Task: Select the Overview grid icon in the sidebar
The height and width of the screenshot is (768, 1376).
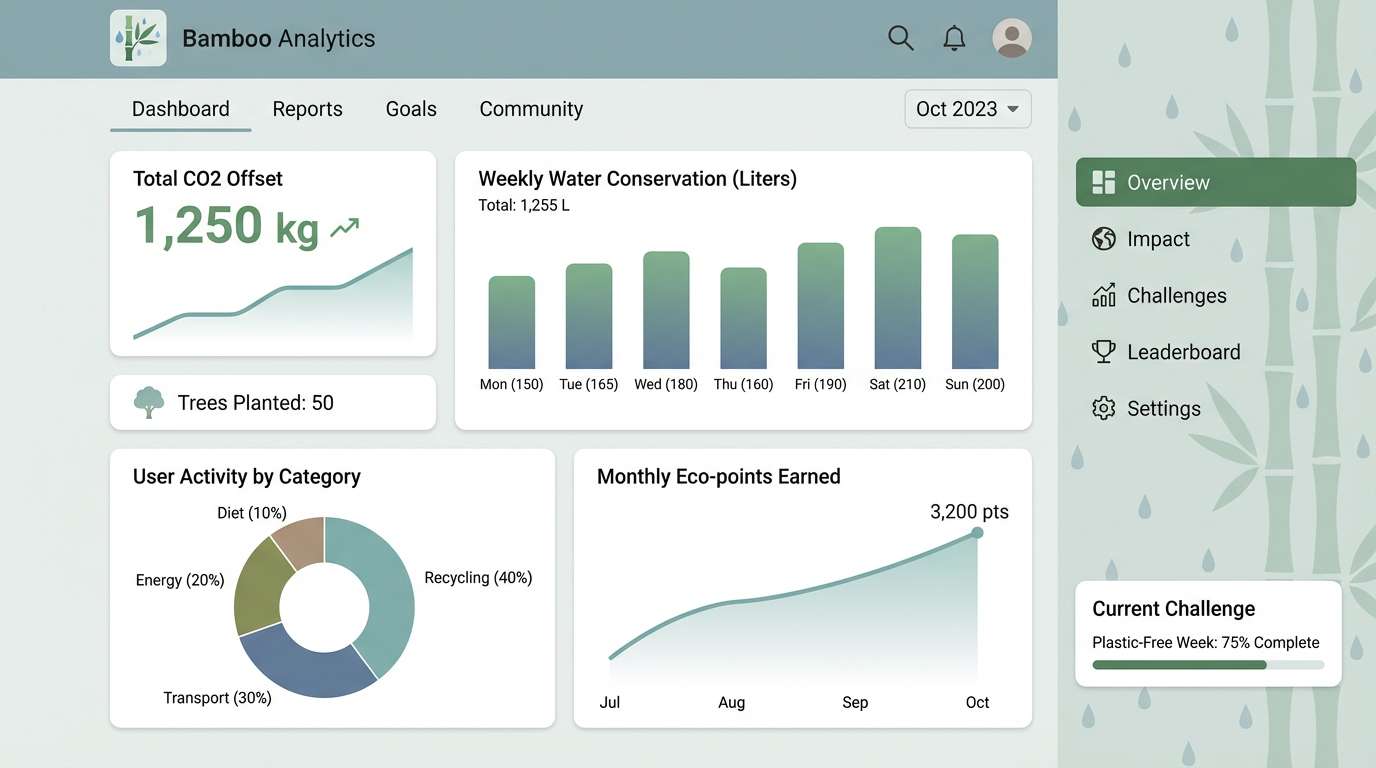Action: click(1103, 181)
